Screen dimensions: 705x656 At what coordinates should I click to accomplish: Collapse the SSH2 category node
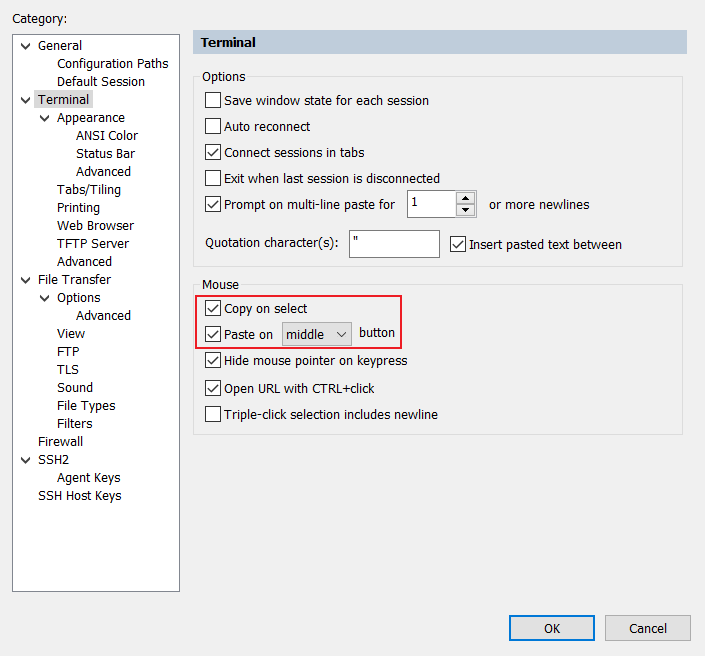click(x=25, y=460)
